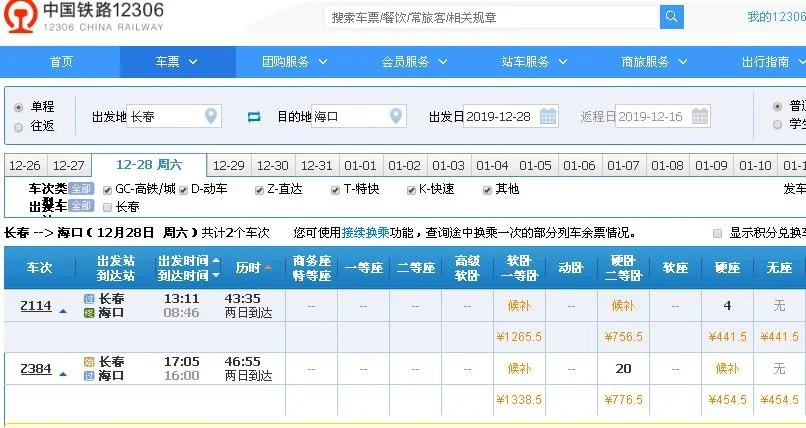Screen dimensions: 806x428
Task: Click Z114 硬座 cell showing 4
Action: tap(727, 306)
